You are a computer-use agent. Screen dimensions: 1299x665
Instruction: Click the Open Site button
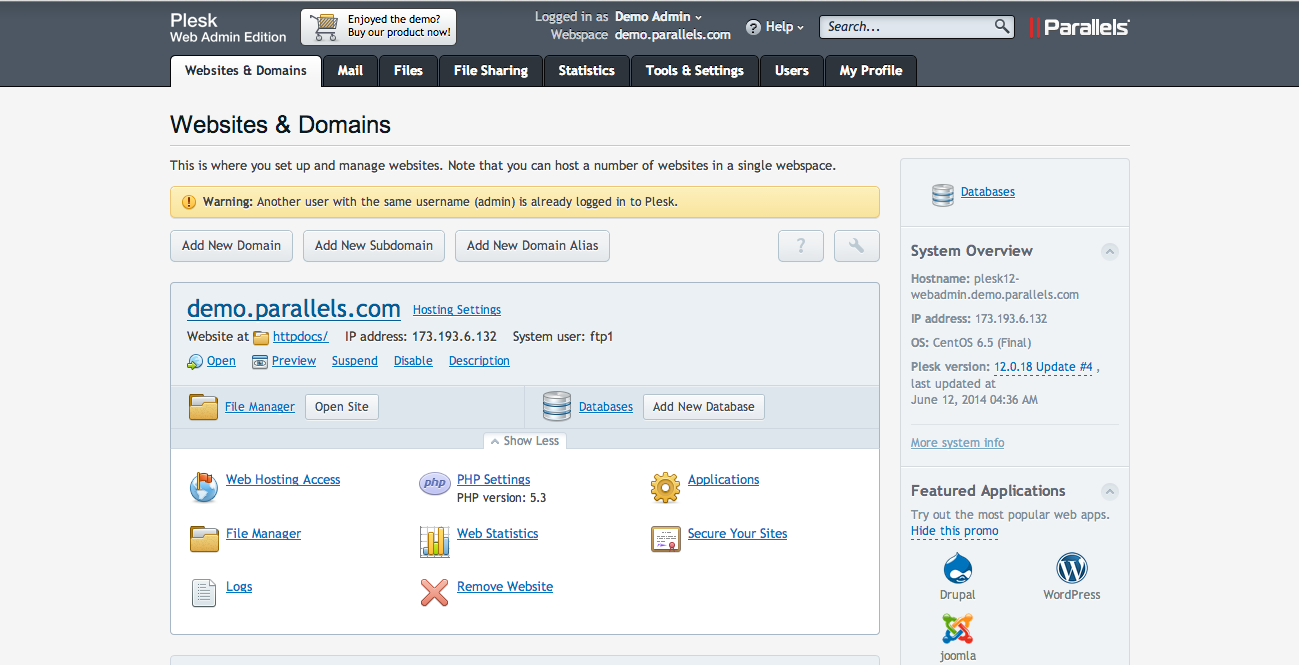point(342,407)
